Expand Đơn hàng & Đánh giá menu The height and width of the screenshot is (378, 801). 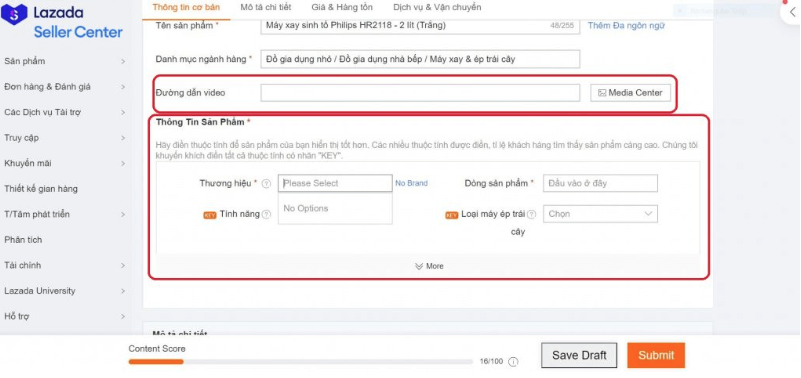(64, 87)
